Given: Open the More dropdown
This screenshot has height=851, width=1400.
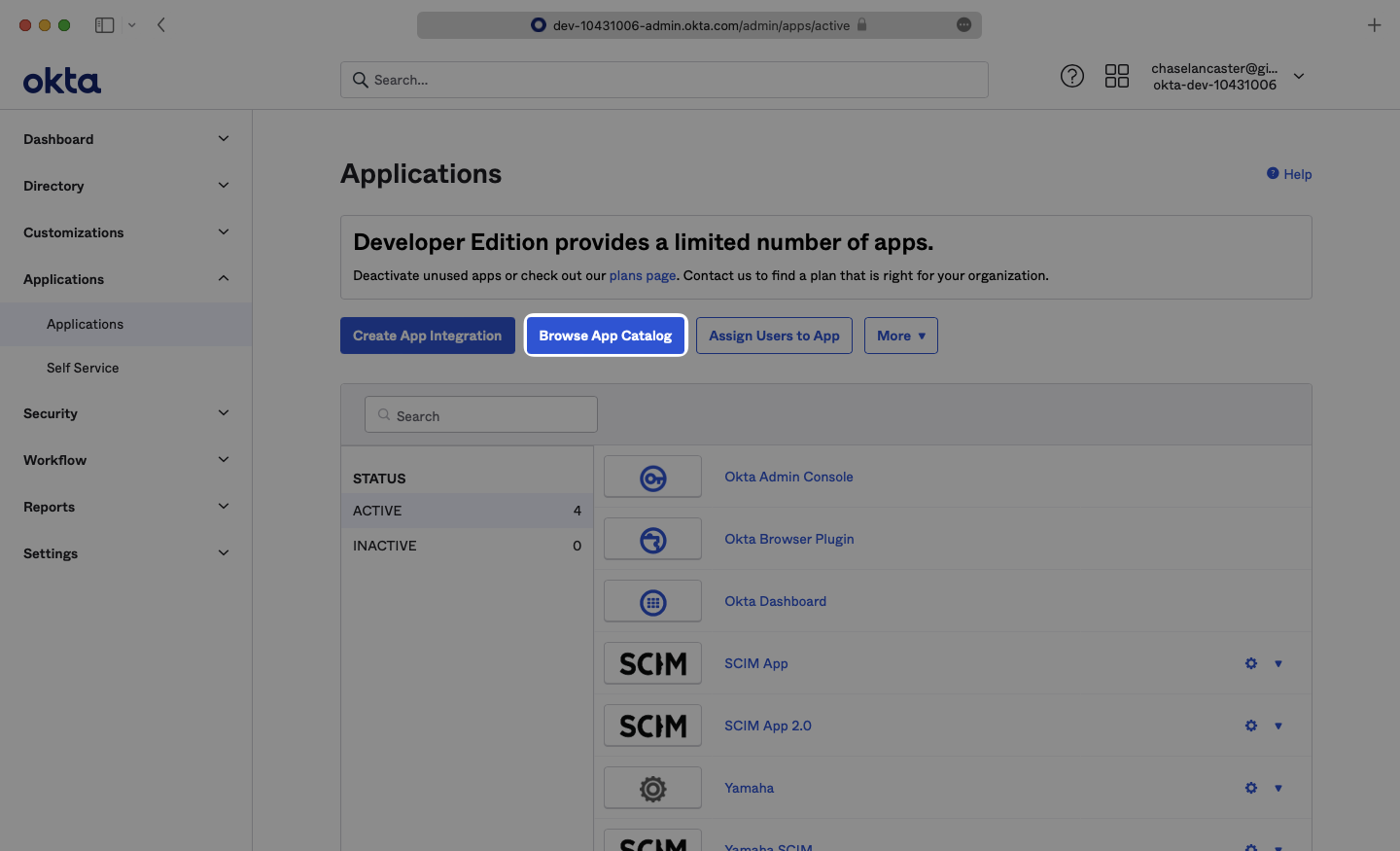Looking at the screenshot, I should (900, 335).
